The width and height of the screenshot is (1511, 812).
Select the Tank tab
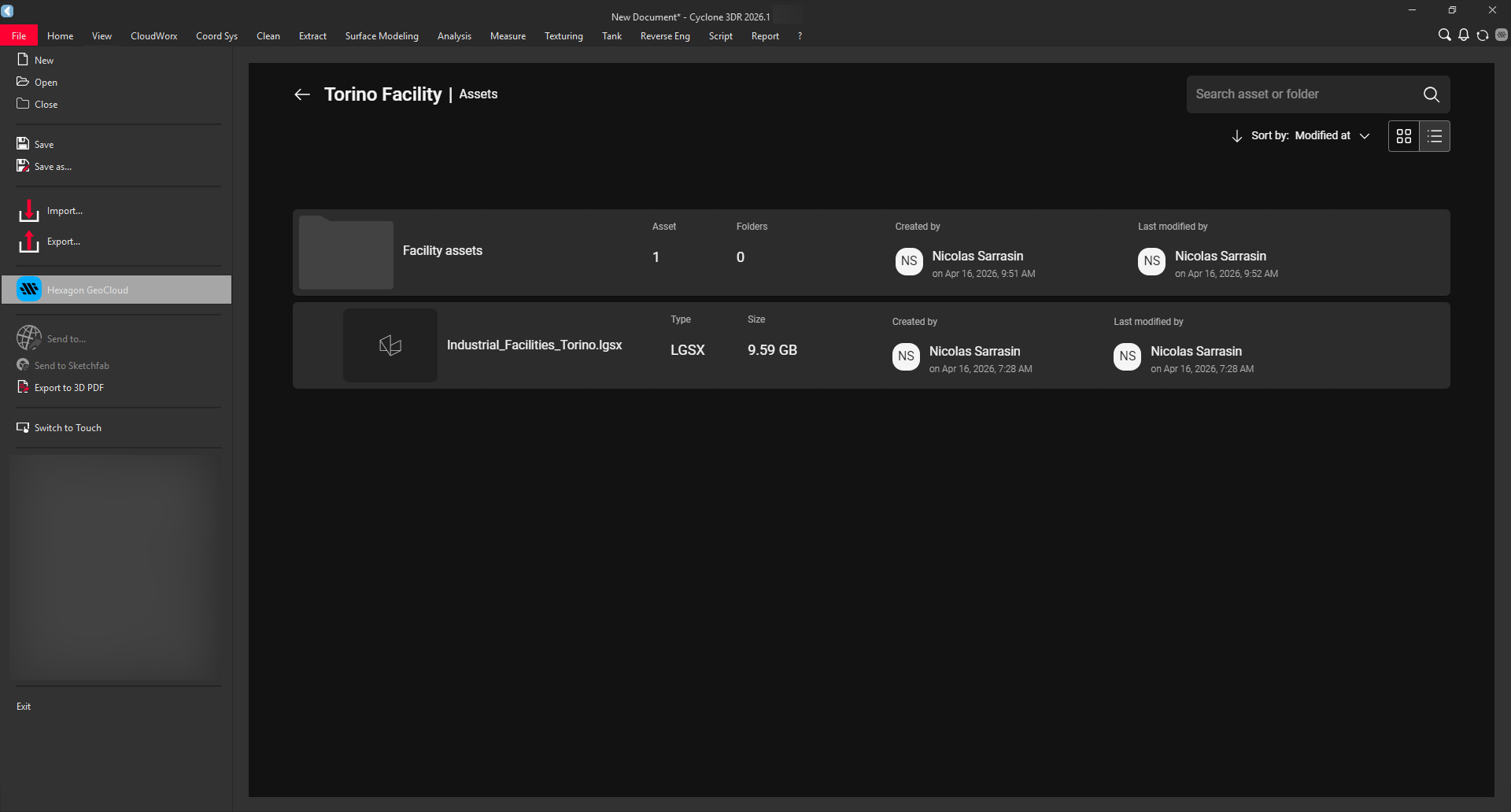pyautogui.click(x=611, y=36)
